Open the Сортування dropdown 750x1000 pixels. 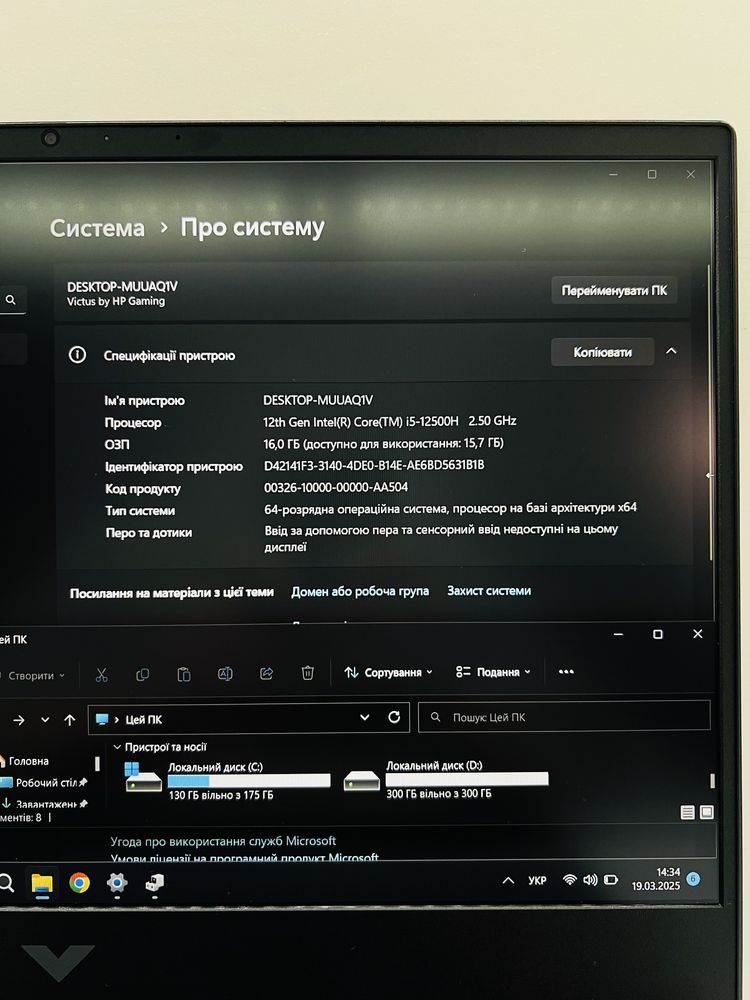[x=388, y=672]
